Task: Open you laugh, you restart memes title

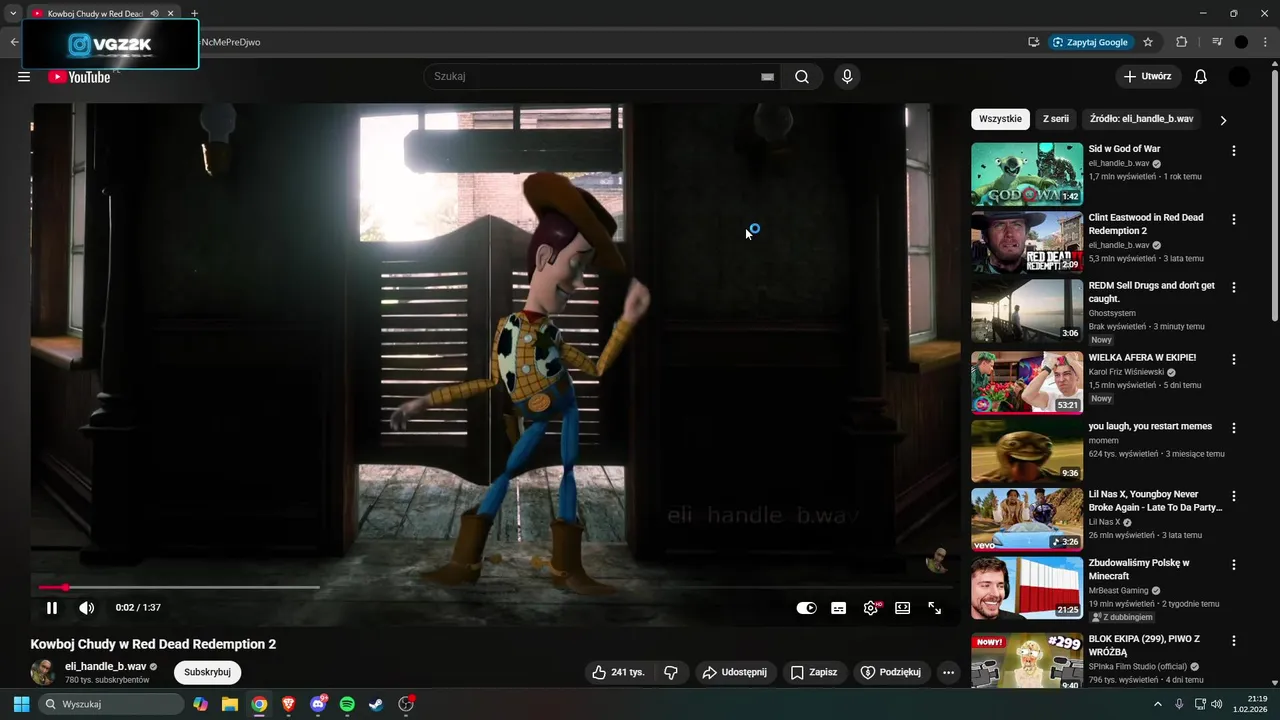Action: point(1150,426)
